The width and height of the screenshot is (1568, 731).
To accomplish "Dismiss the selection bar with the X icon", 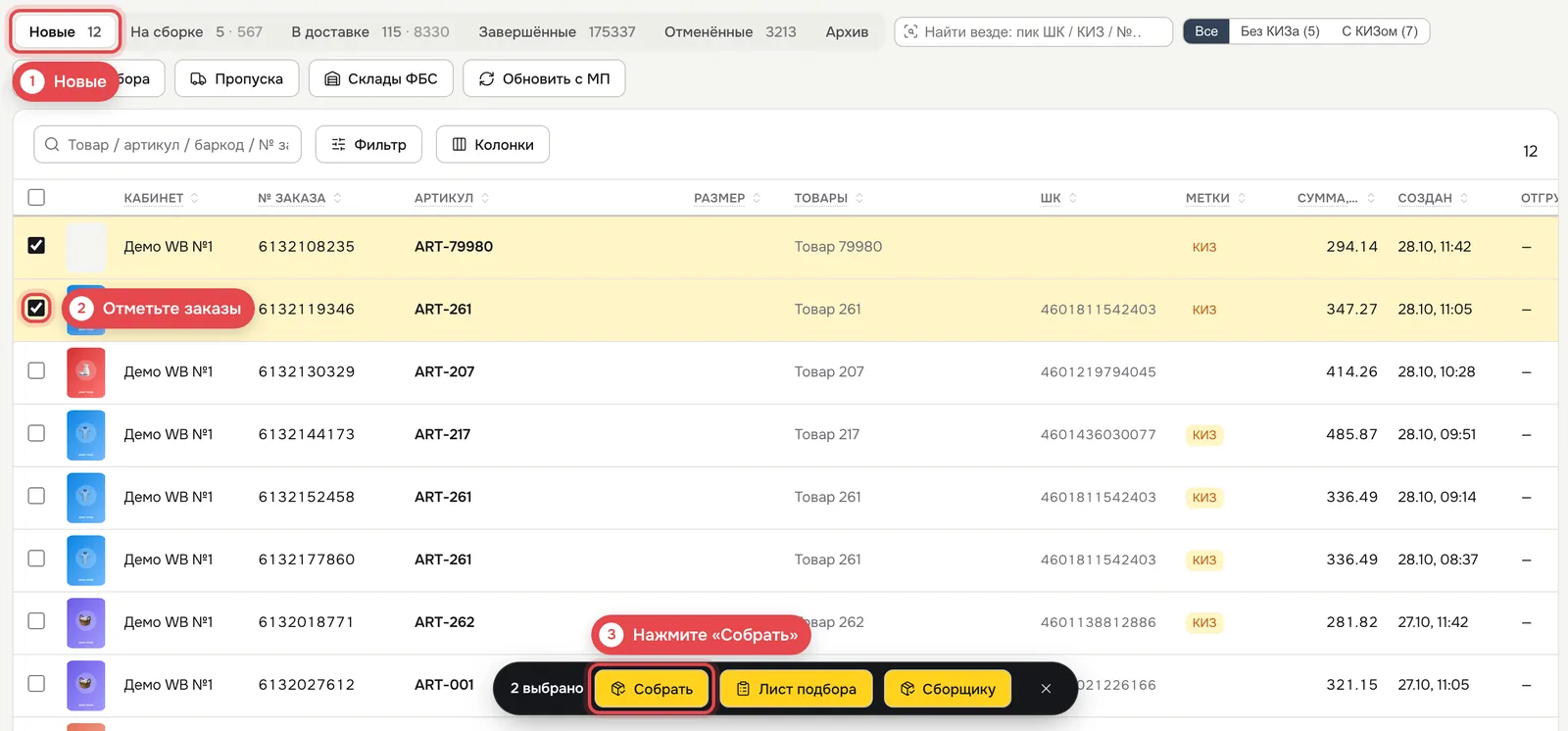I will point(1046,689).
